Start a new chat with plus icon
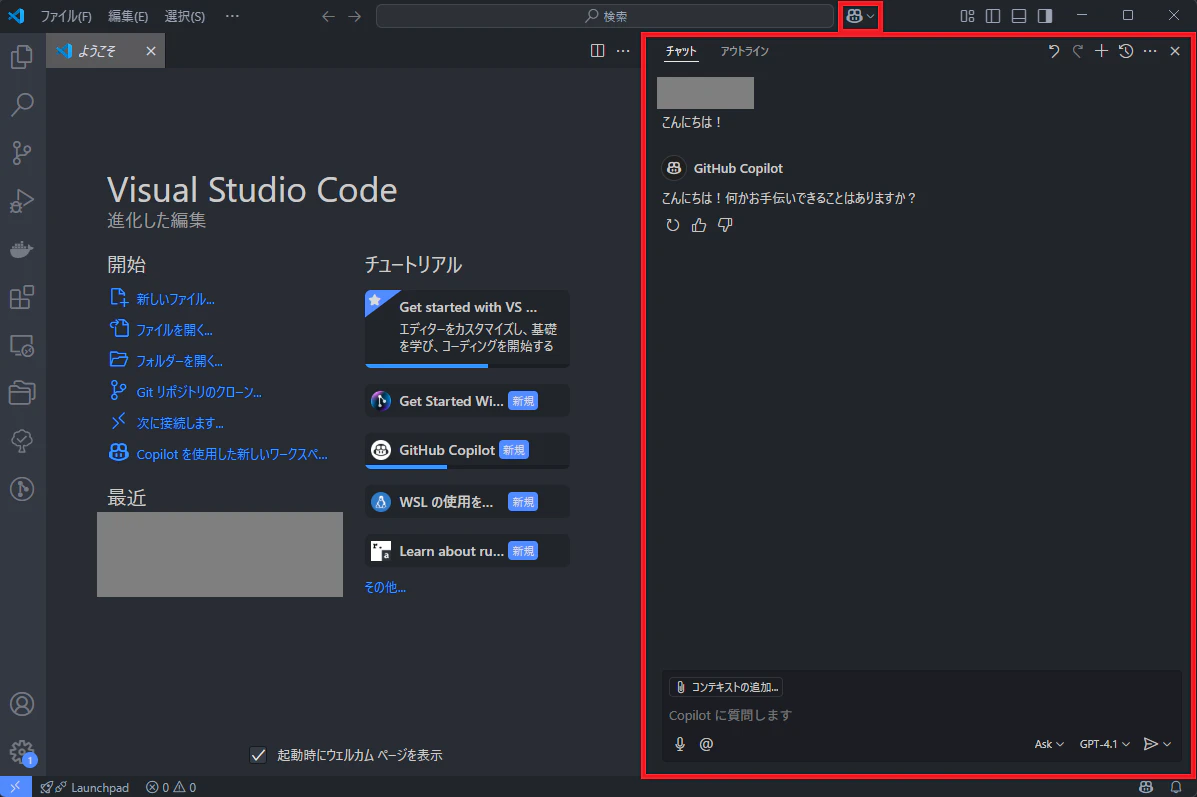This screenshot has width=1197, height=797. tap(1101, 51)
